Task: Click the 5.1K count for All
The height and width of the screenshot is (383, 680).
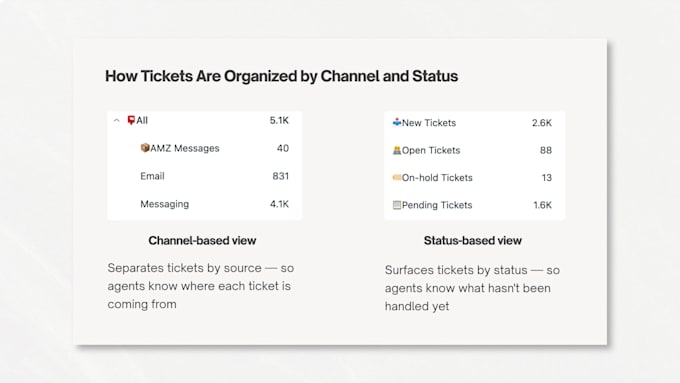Action: coord(279,121)
